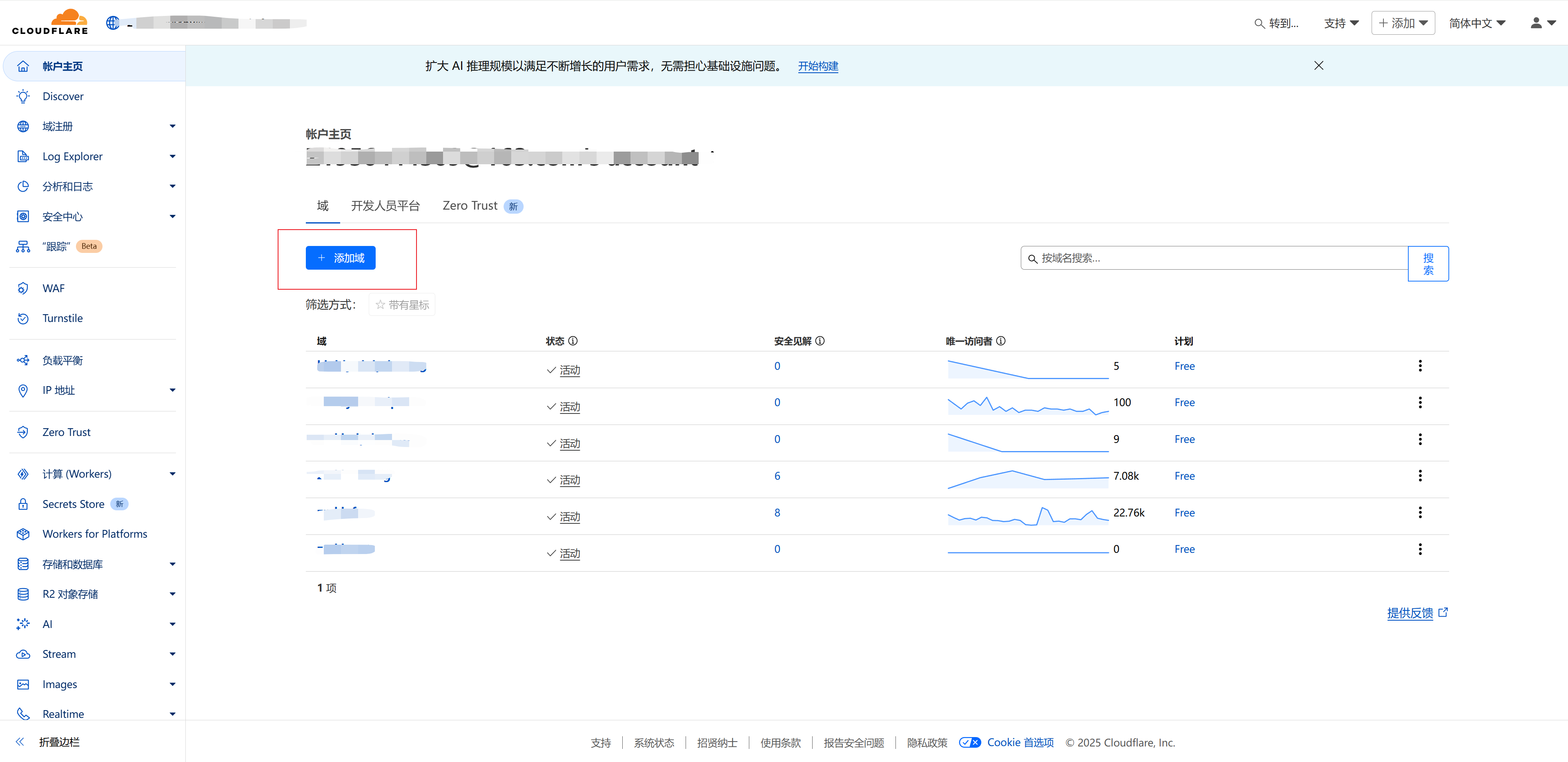1568x762 pixels.
Task: Open the account globe icon in header
Action: click(x=113, y=23)
